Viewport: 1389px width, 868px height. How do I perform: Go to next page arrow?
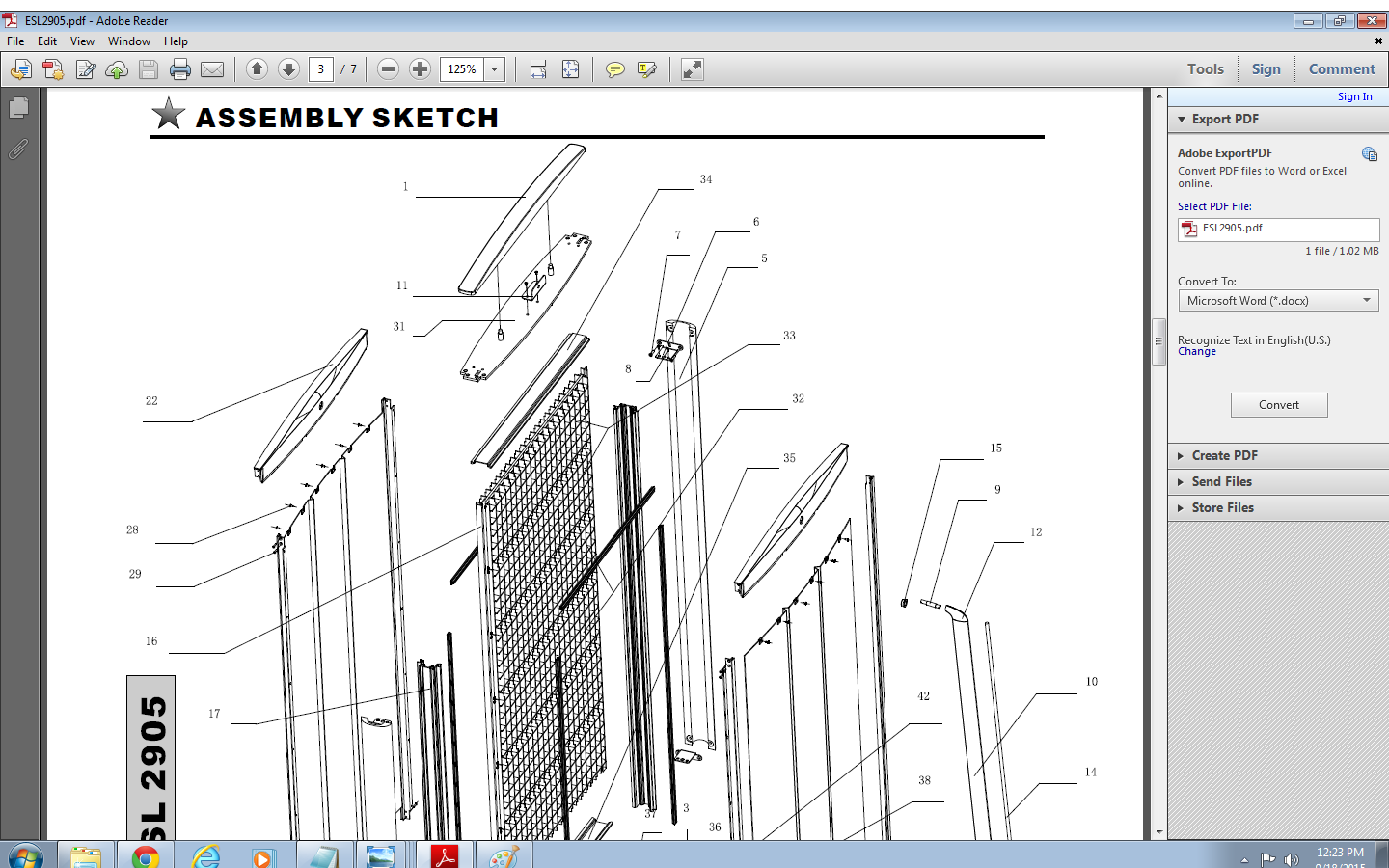click(288, 68)
